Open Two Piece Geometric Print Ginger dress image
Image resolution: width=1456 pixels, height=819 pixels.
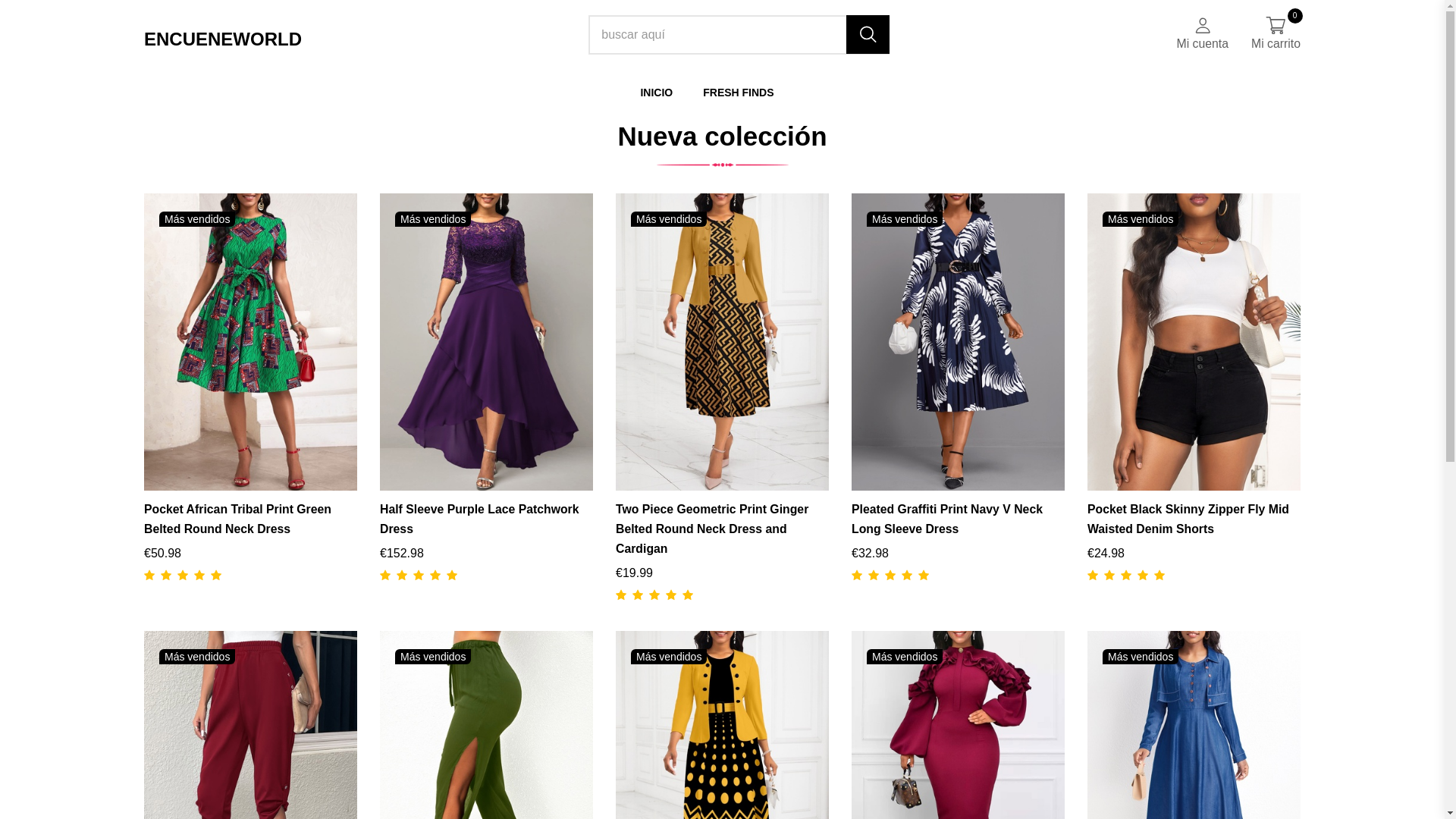coord(722,342)
